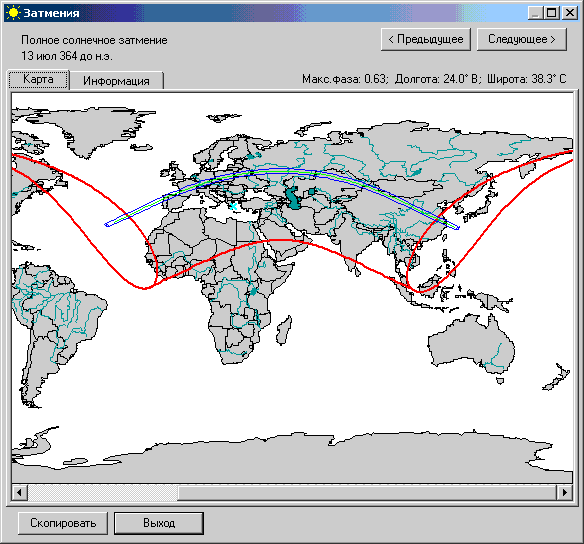The width and height of the screenshot is (584, 544).
Task: Click the cyan cross marker near Greece
Action: [233, 206]
